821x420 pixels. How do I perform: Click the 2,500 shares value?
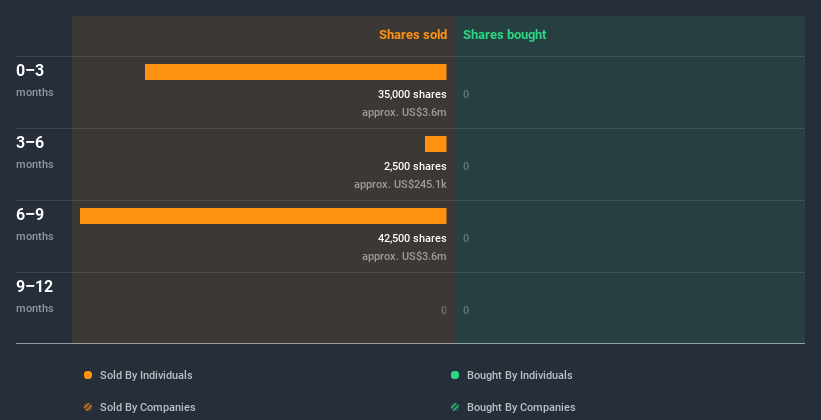tap(415, 166)
